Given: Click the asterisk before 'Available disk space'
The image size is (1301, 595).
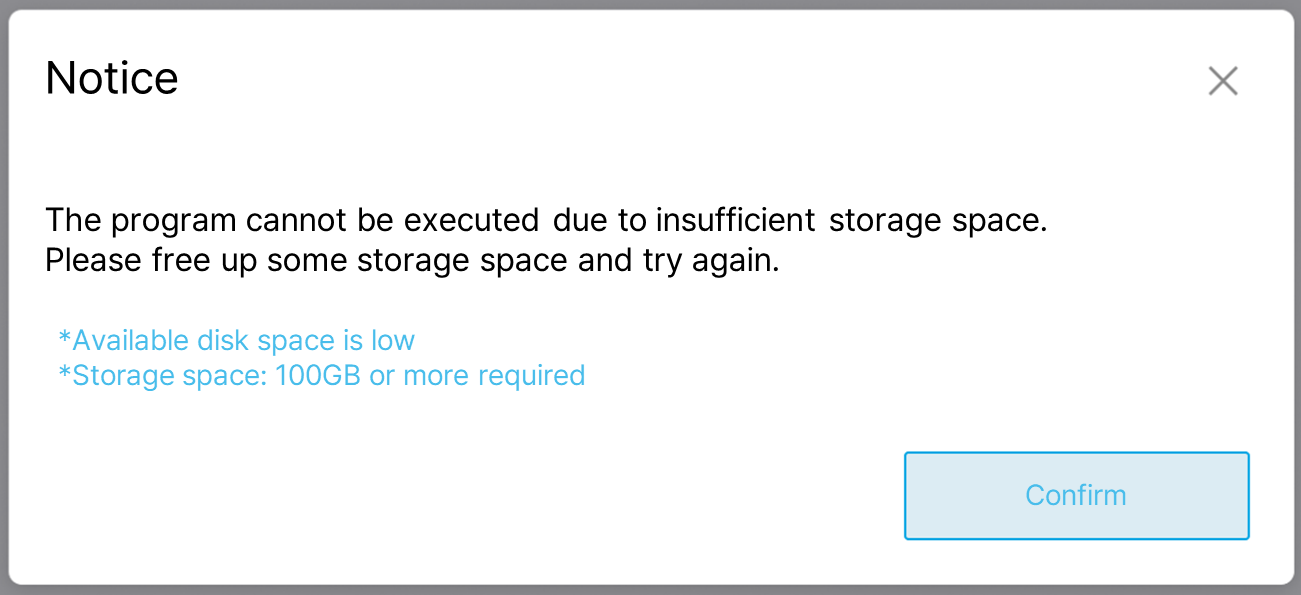Looking at the screenshot, I should coord(65,339).
